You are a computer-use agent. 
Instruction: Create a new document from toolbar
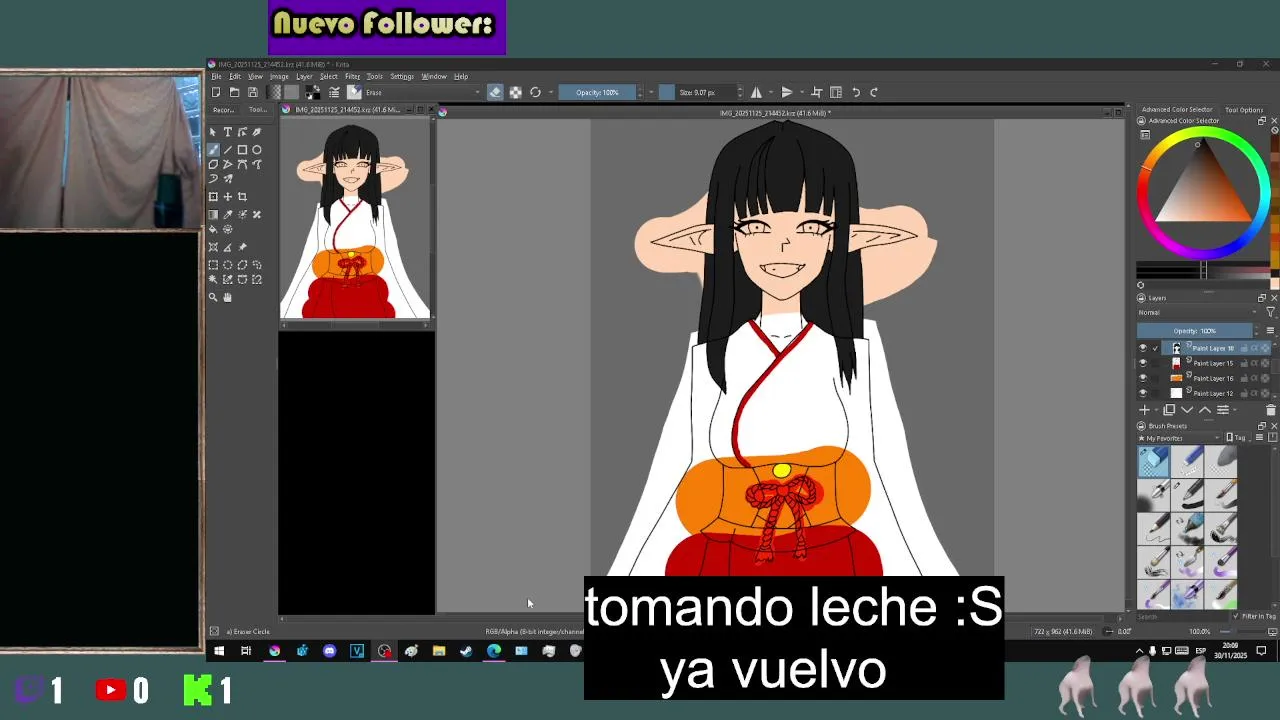(x=216, y=92)
